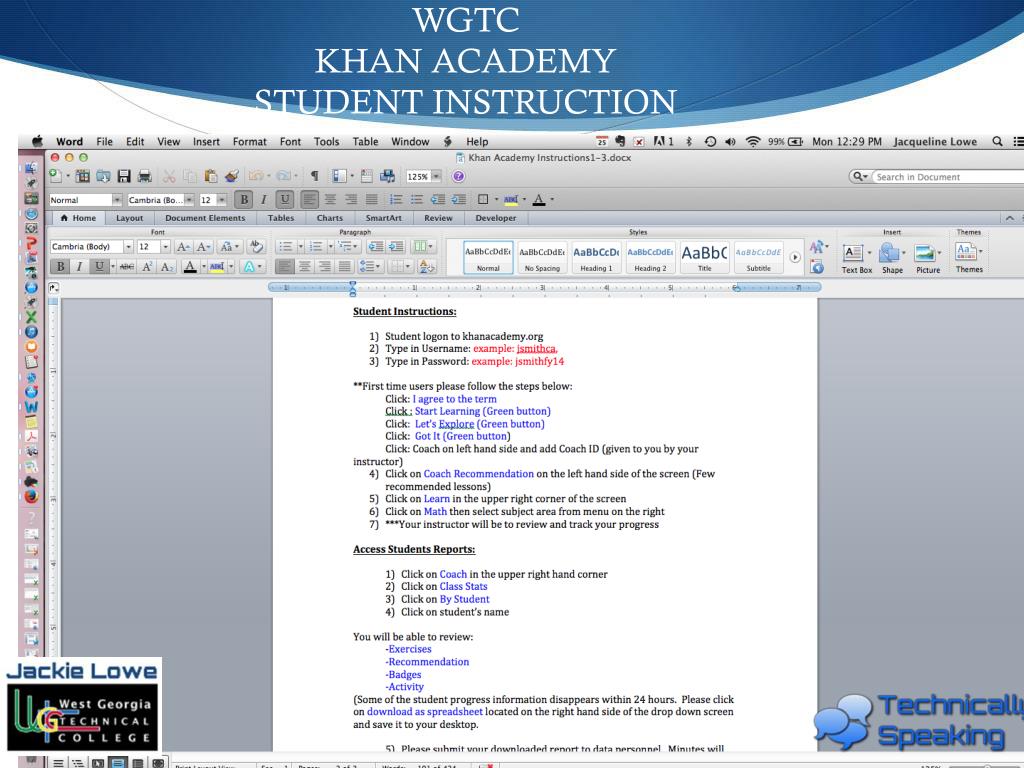Save the document with floppy disk icon
Image resolution: width=1024 pixels, height=768 pixels.
pos(124,176)
